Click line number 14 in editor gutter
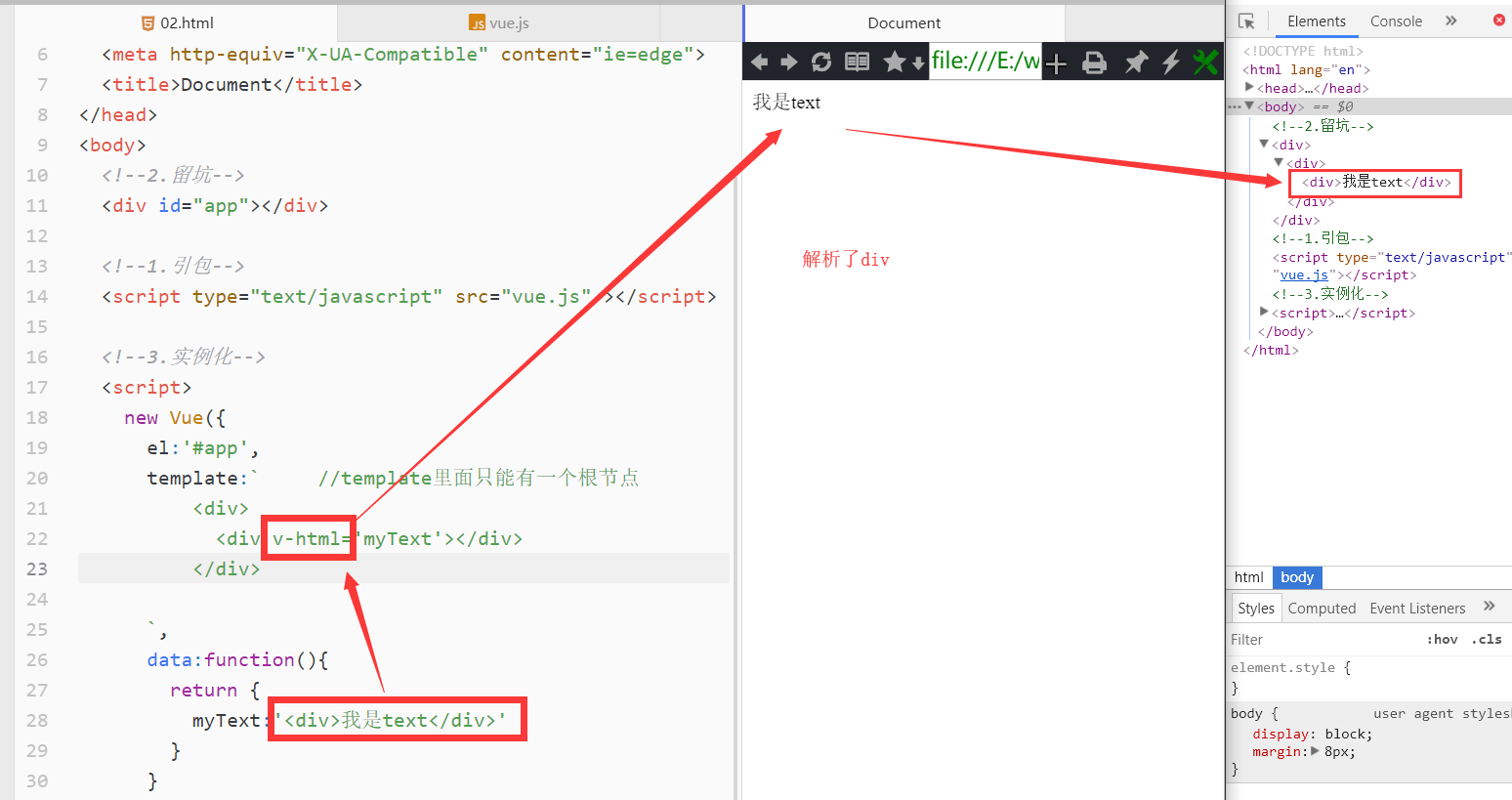This screenshot has width=1512, height=800. click(x=37, y=296)
